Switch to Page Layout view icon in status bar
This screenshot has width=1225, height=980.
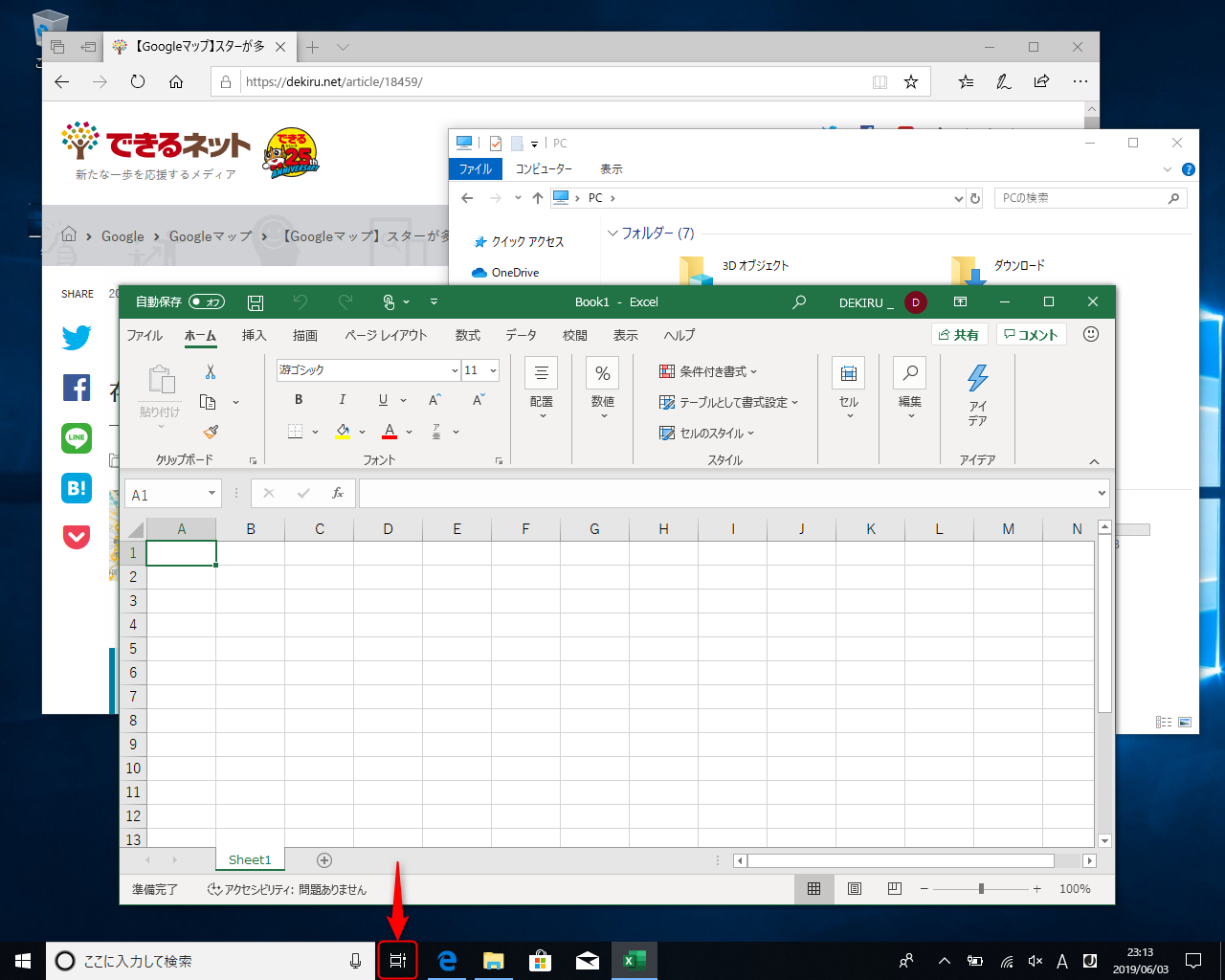[x=855, y=889]
